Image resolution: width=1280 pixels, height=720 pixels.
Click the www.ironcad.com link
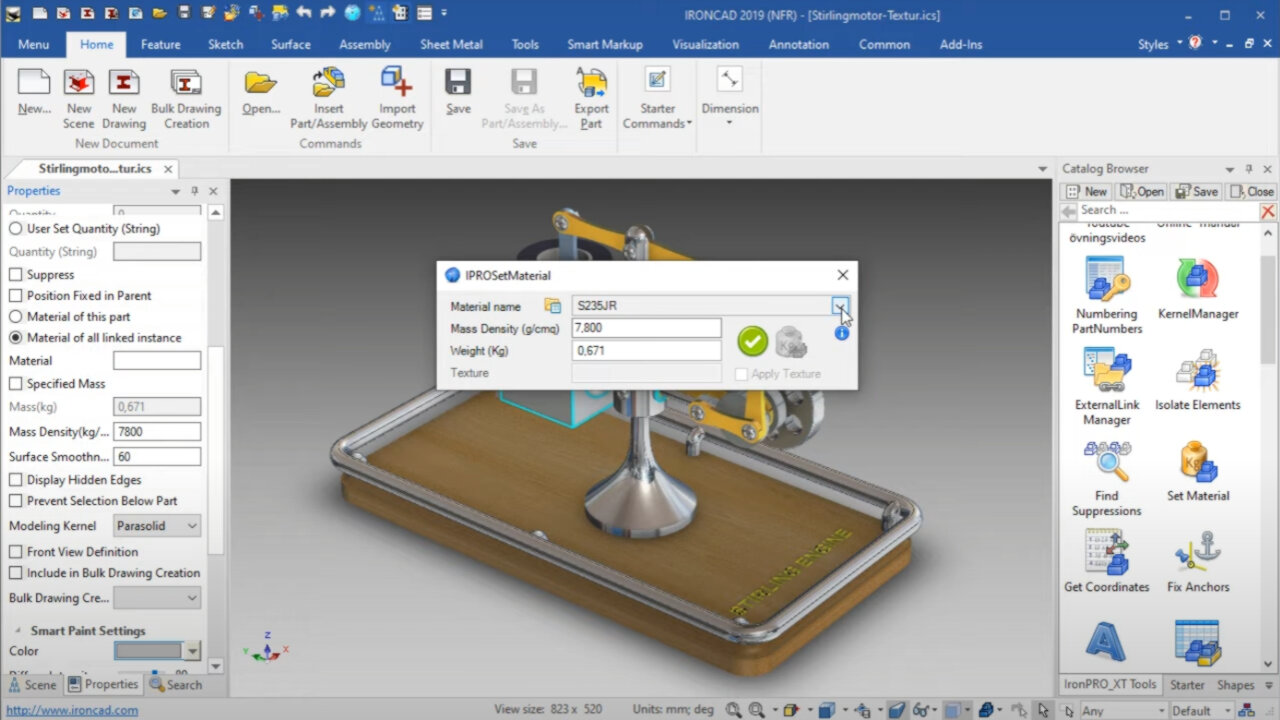click(72, 711)
